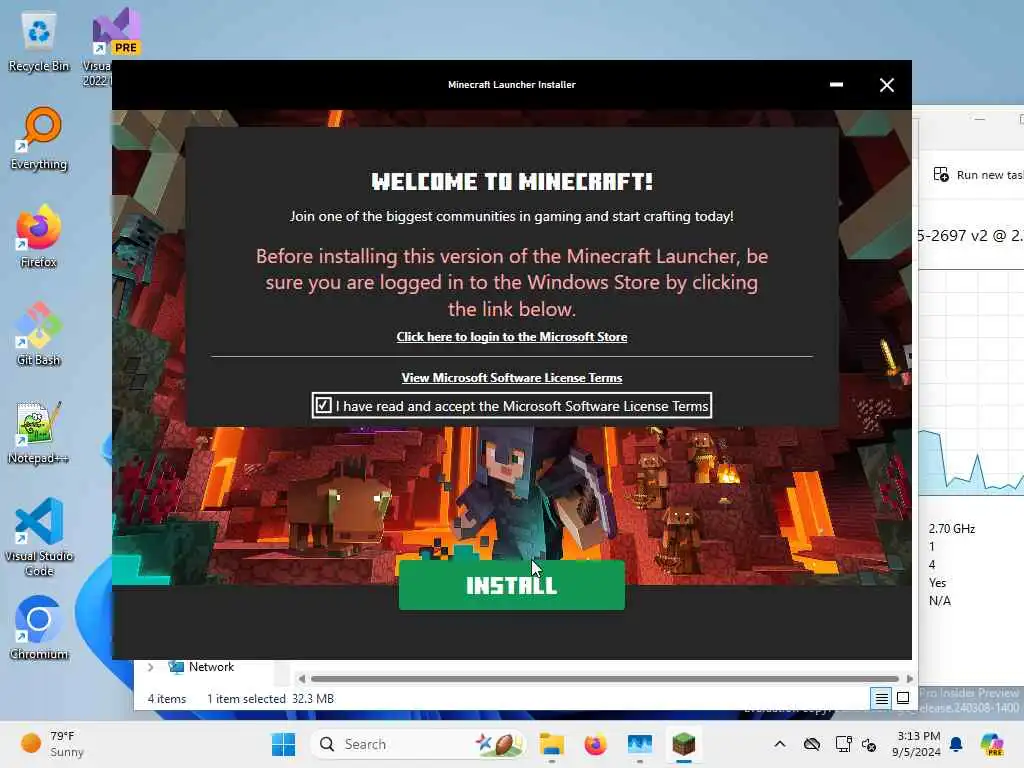Open Task Manager from the taskbar
This screenshot has height=768, width=1024.
639,744
